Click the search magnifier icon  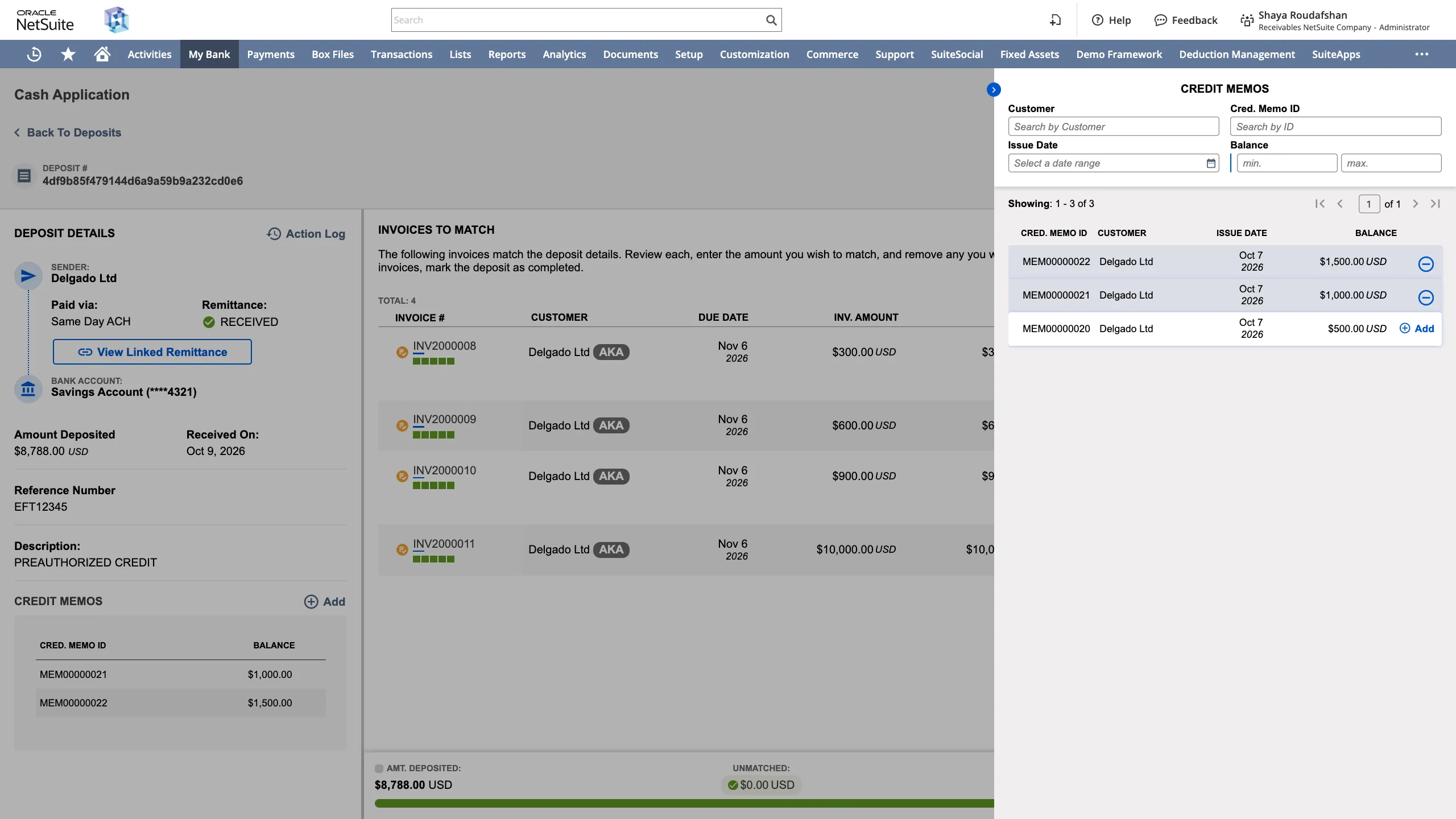[x=771, y=20]
